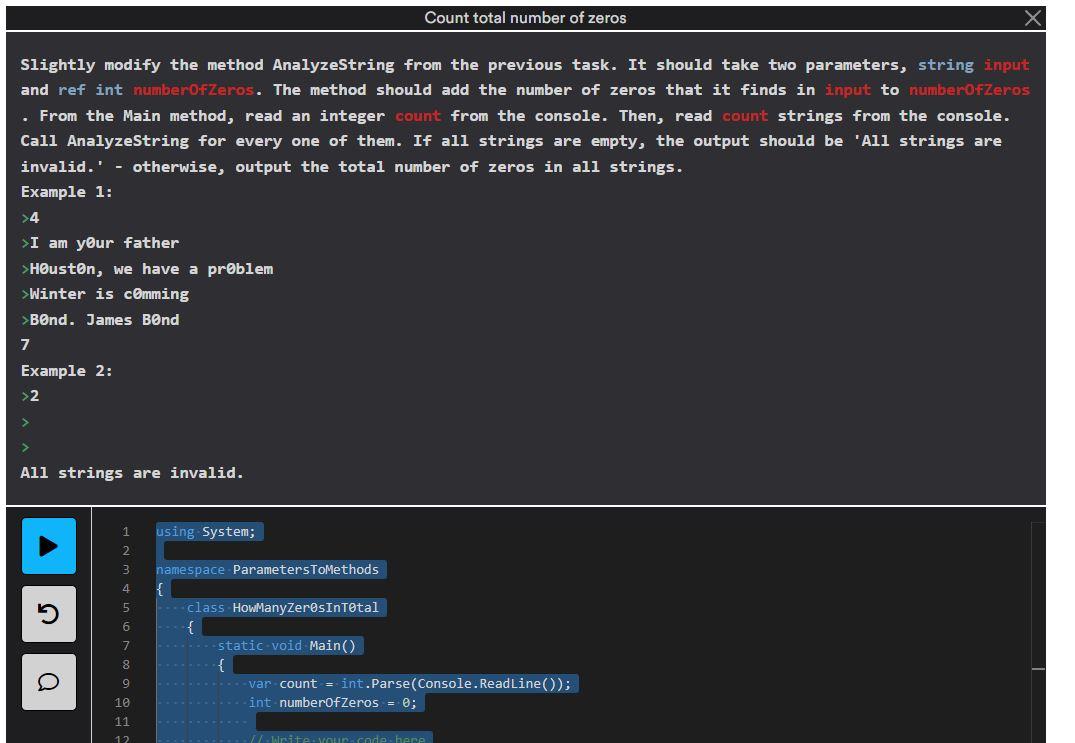Click the Example 2 input prompt line
The height and width of the screenshot is (743, 1075).
pyautogui.click(x=25, y=395)
